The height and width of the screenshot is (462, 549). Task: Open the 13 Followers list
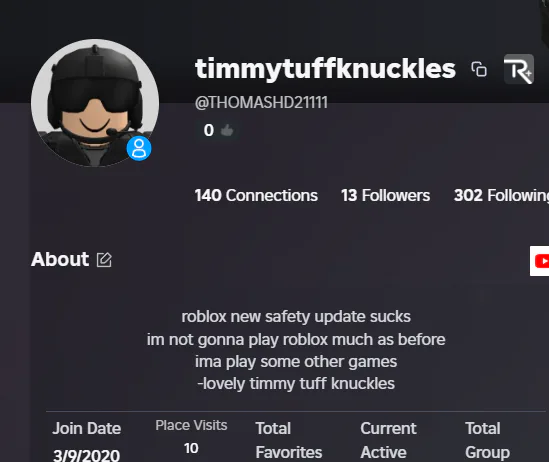coord(385,195)
